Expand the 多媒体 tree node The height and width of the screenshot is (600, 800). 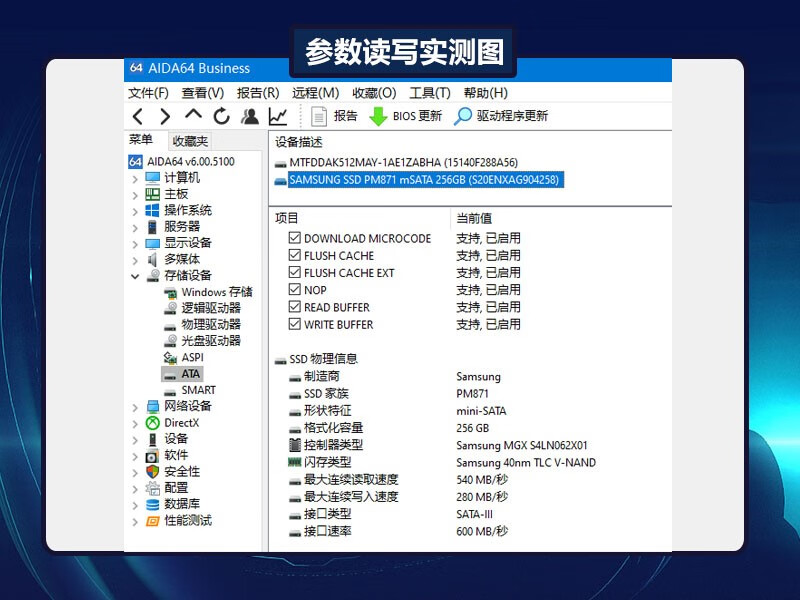135,261
